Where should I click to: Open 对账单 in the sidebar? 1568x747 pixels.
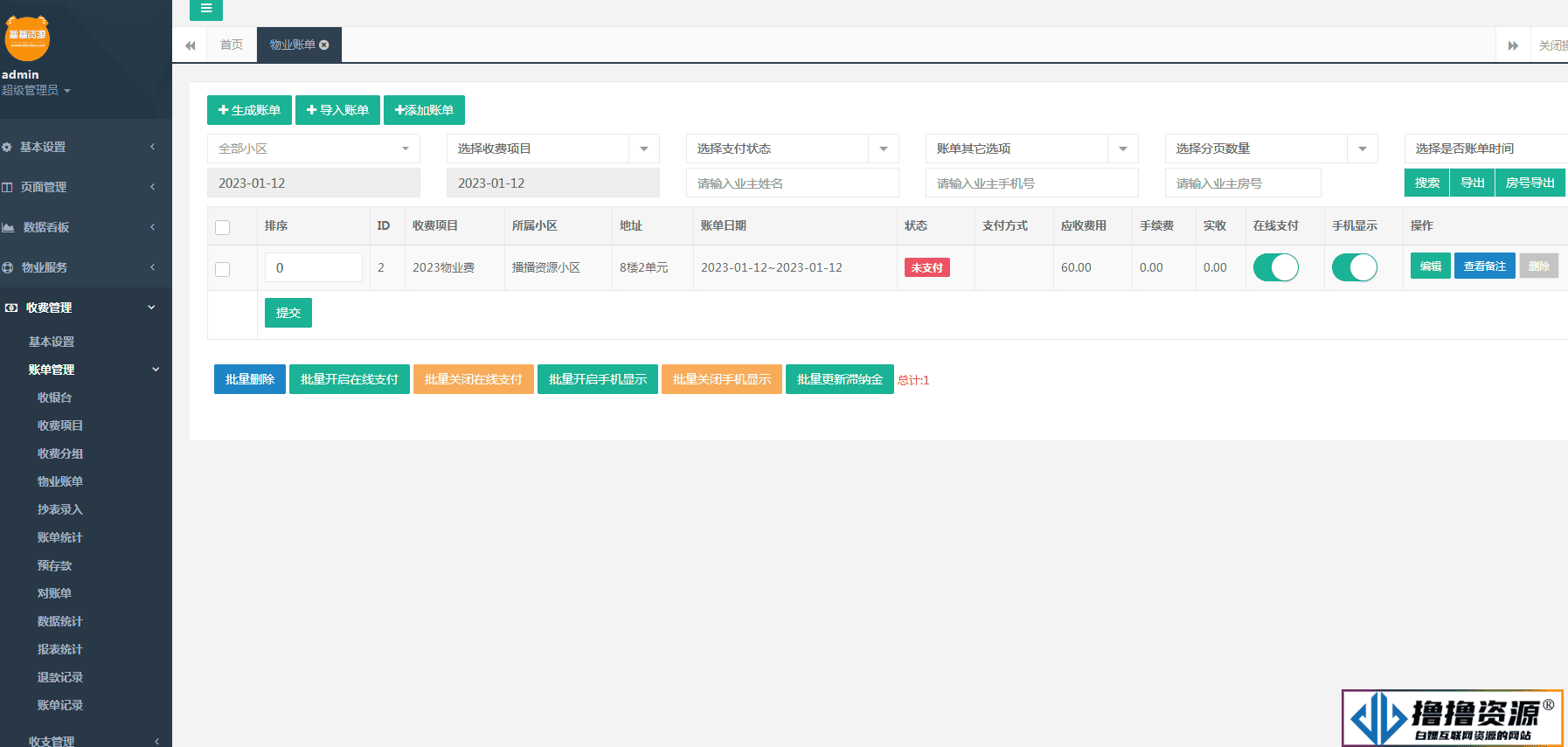tap(54, 593)
